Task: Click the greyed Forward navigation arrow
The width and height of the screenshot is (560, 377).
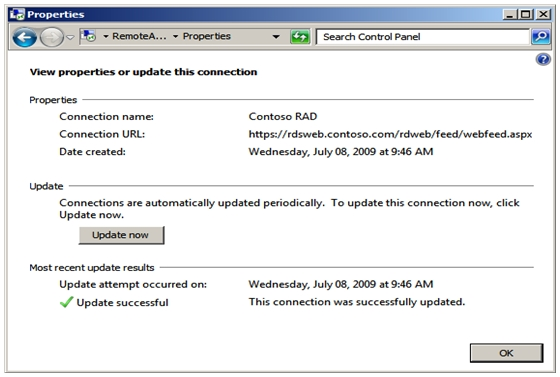Action: [52, 37]
